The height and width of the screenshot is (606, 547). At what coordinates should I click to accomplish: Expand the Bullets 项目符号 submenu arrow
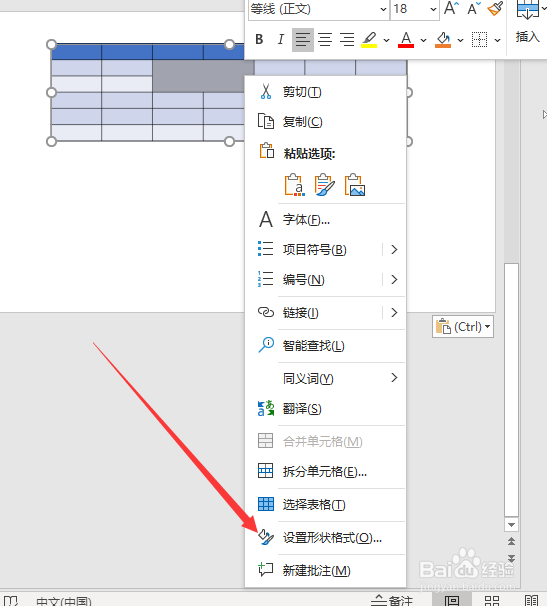394,250
